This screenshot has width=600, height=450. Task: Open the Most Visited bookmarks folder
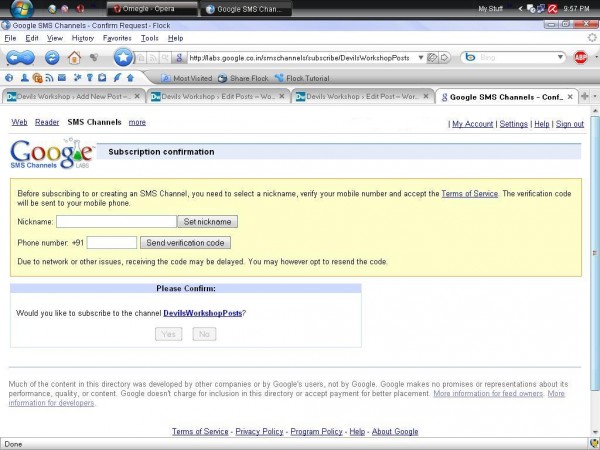tap(187, 78)
